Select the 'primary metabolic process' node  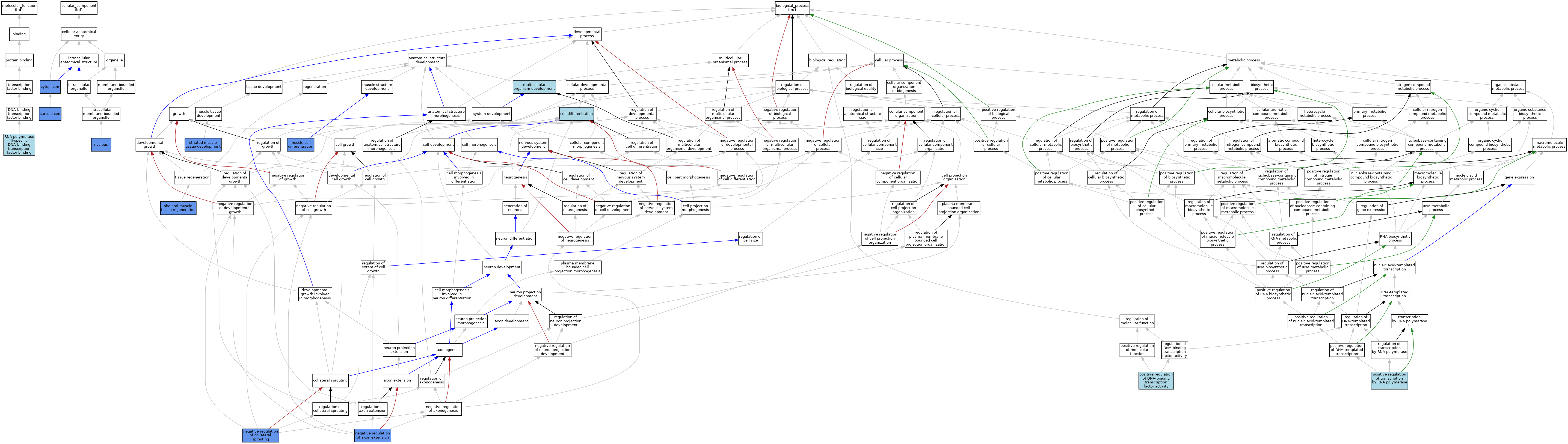[1370, 114]
